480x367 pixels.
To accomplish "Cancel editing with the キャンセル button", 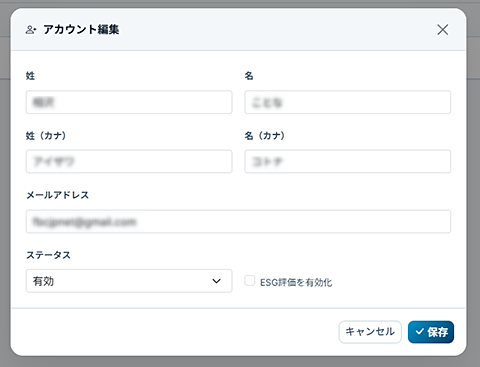I will pyautogui.click(x=370, y=332).
